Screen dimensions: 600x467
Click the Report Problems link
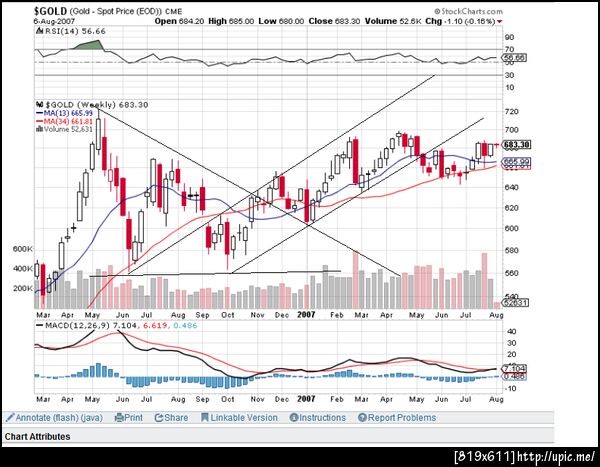point(402,418)
